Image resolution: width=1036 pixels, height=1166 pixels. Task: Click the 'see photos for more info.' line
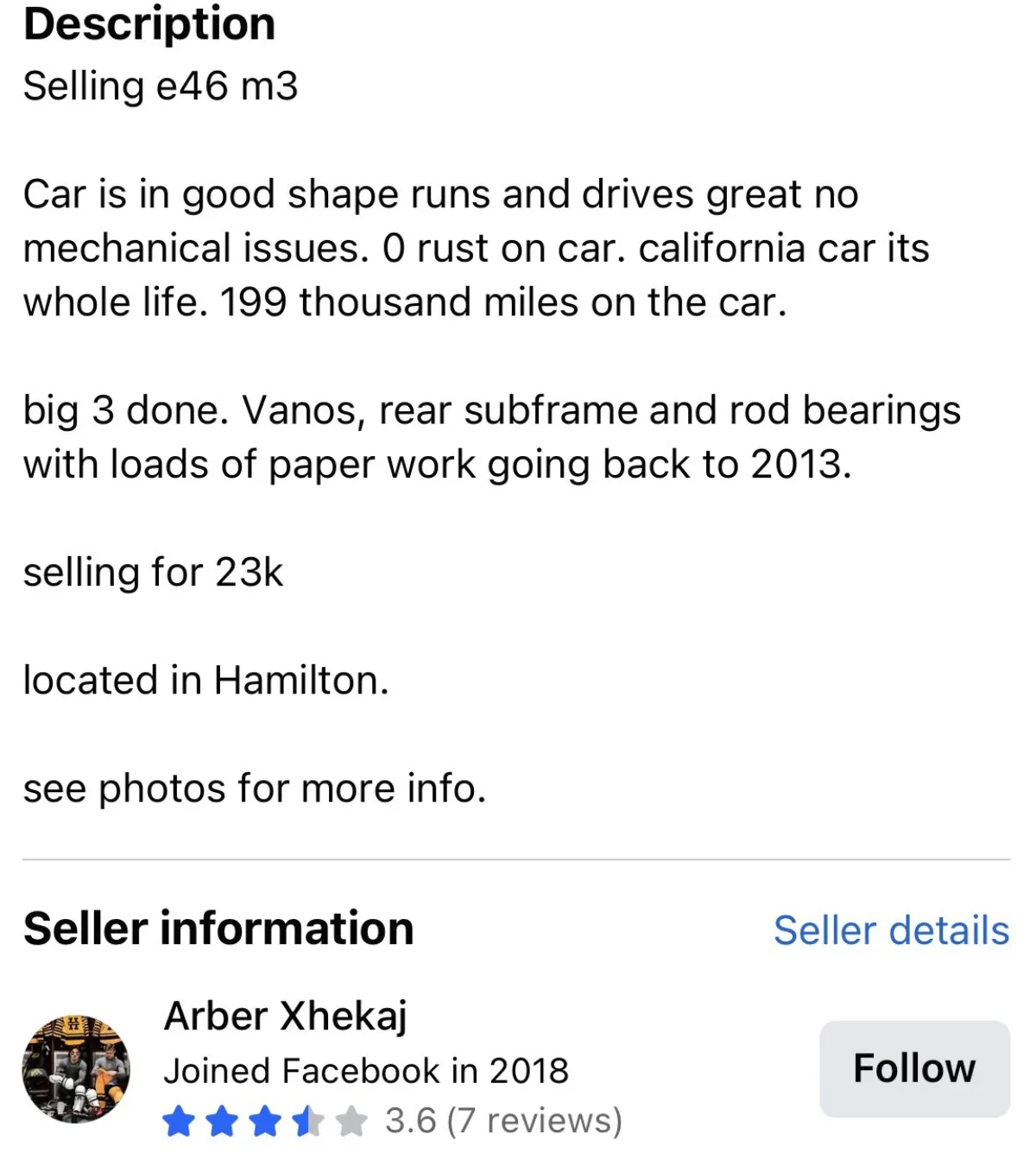pyautogui.click(x=255, y=789)
